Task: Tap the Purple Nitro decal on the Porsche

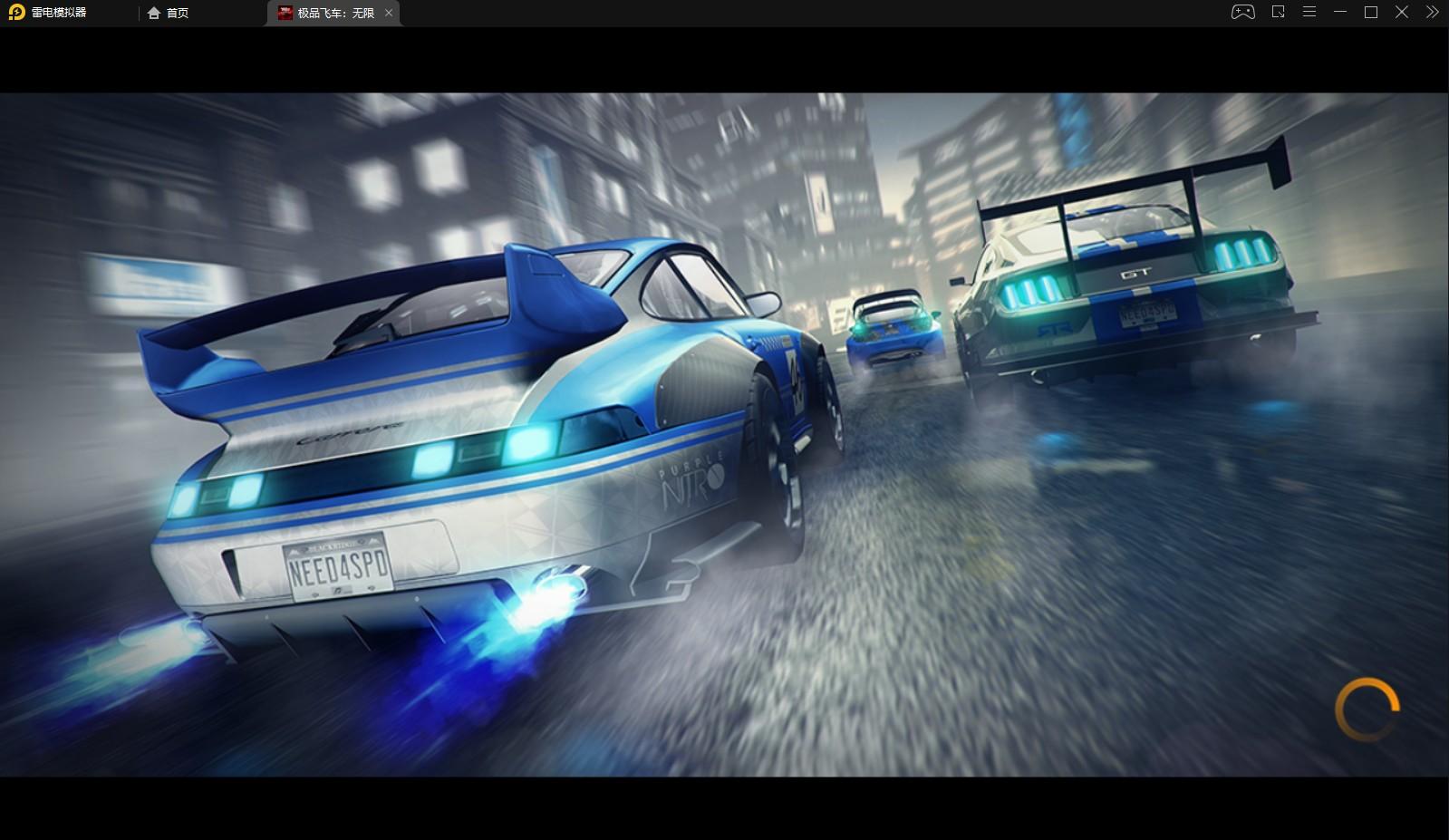Action: (x=691, y=482)
